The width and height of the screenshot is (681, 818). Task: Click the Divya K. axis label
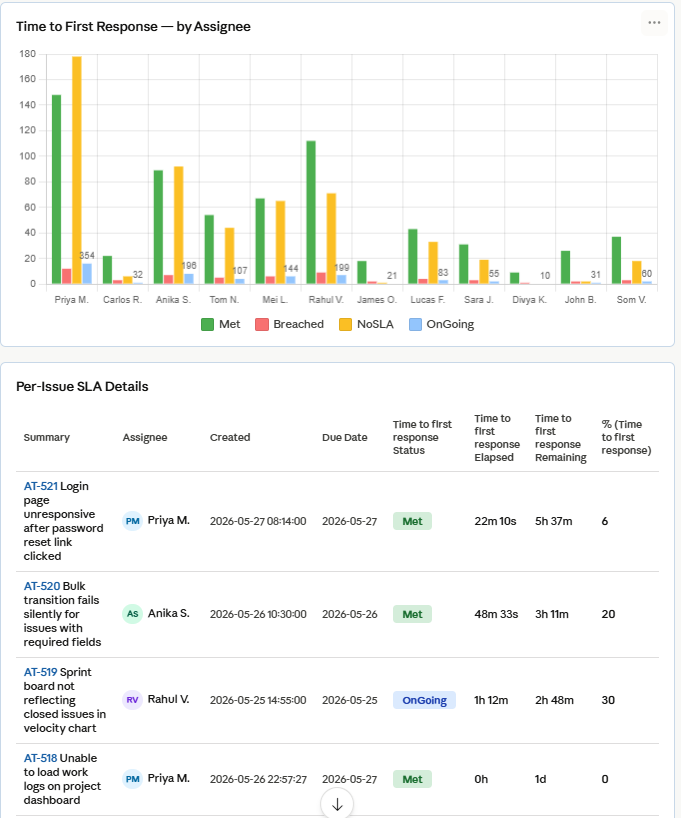(x=530, y=300)
